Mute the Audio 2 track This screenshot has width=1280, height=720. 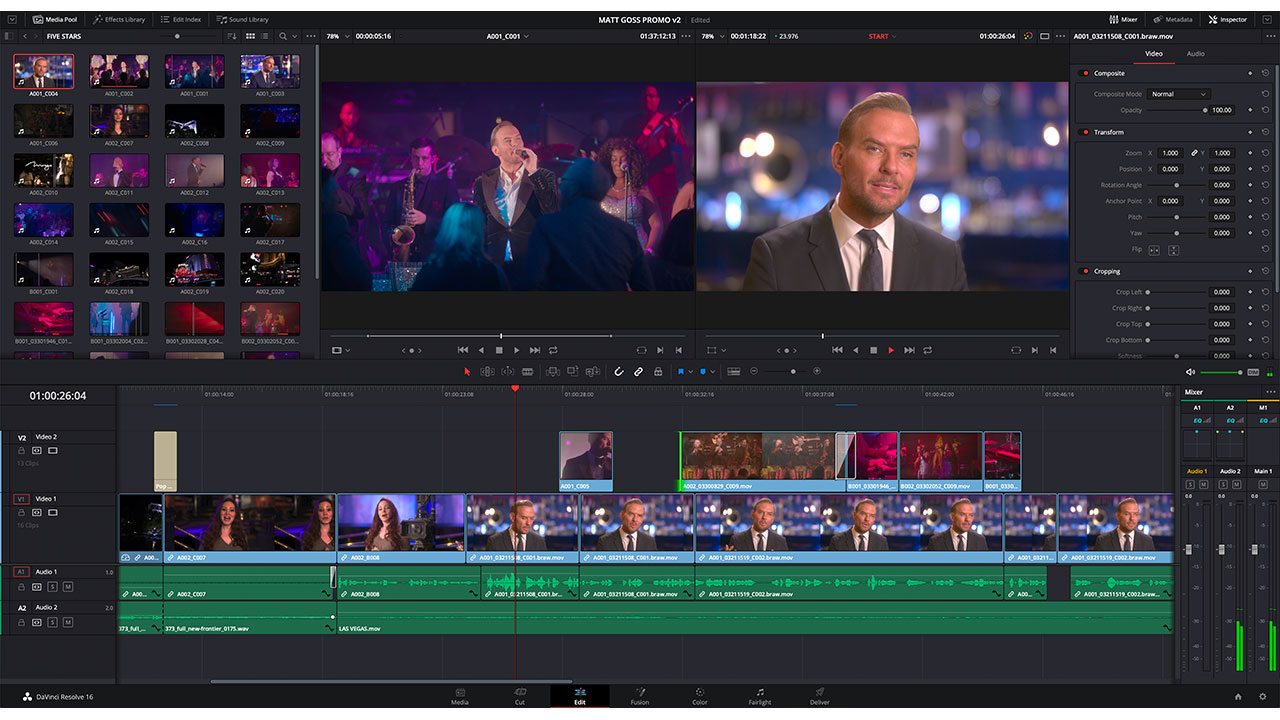point(68,622)
